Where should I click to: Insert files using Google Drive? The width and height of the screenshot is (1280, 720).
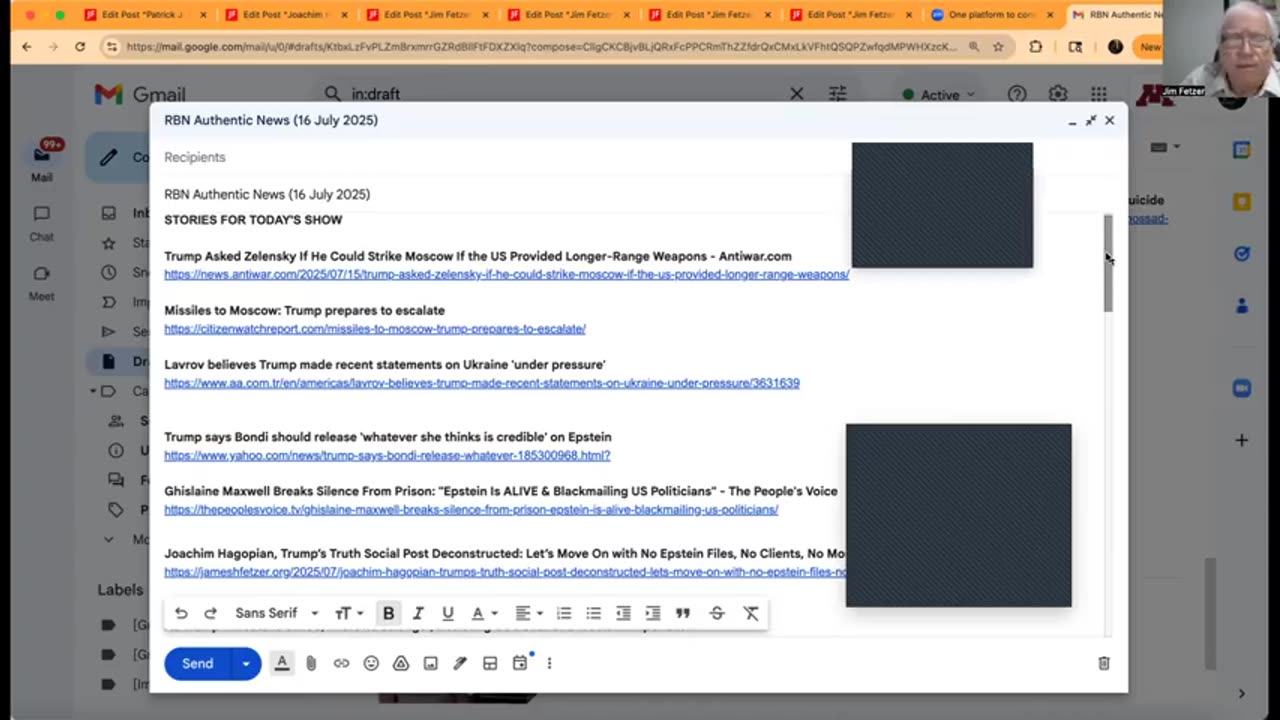[x=401, y=663]
